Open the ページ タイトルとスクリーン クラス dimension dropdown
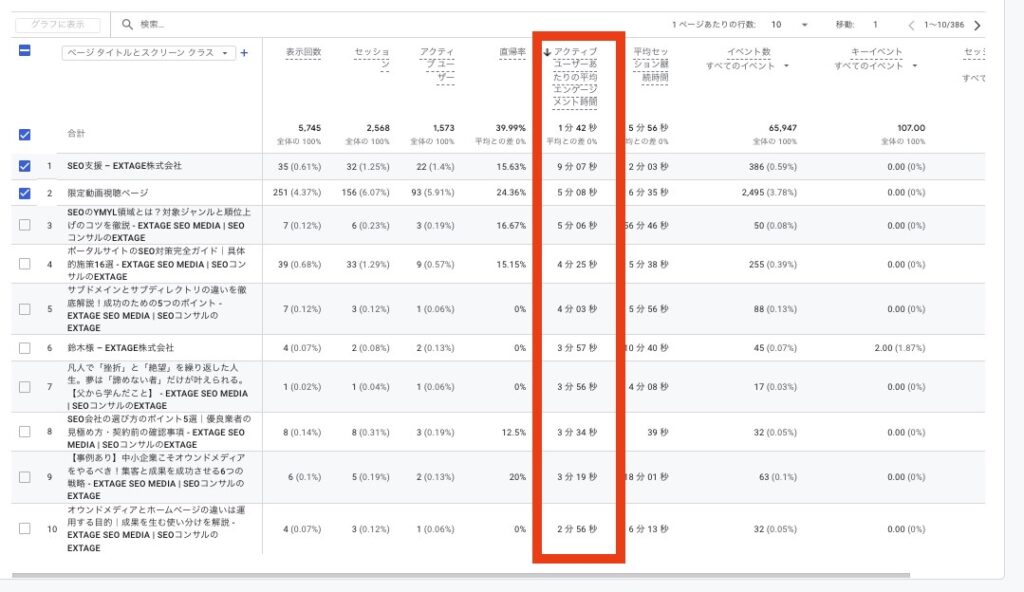Screen dimensions: 1024x592 [x=149, y=53]
